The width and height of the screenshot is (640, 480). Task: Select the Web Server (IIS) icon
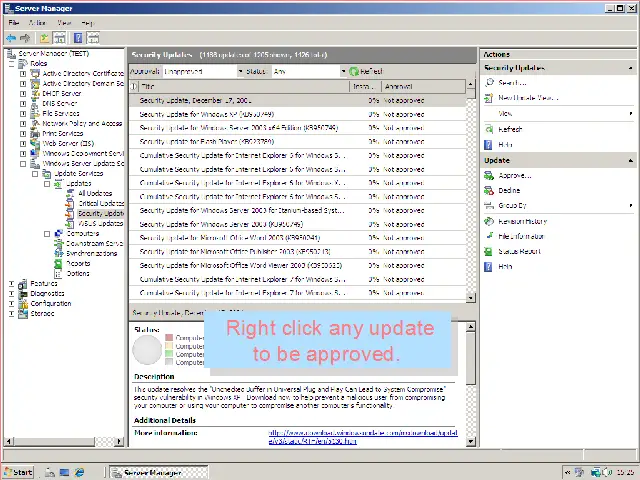click(x=36, y=143)
